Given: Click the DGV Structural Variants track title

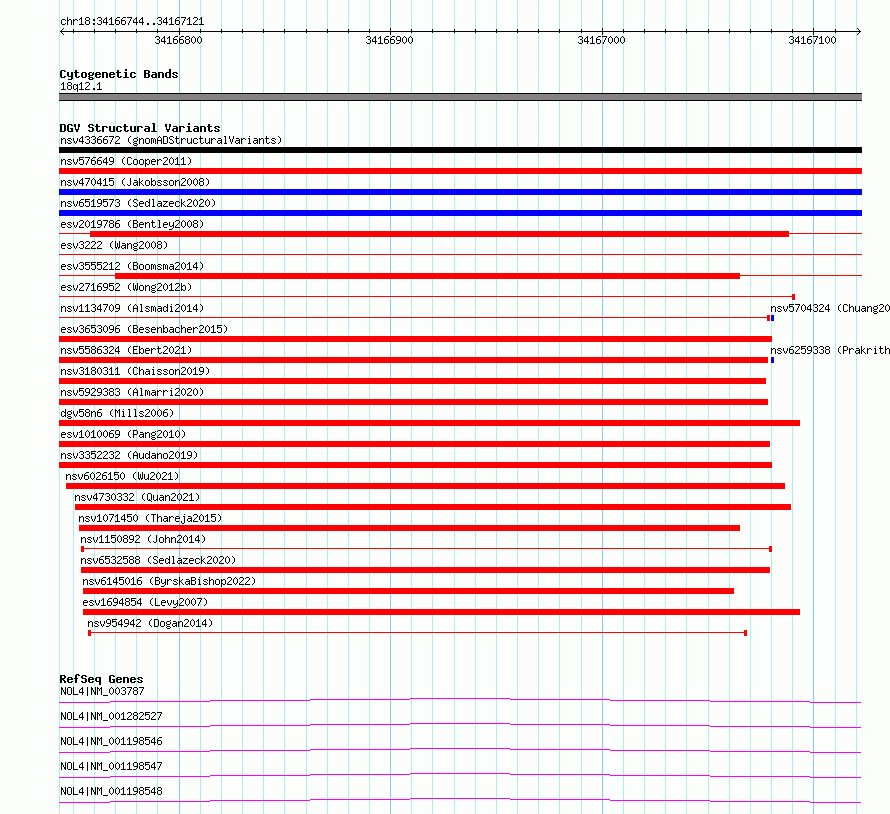Looking at the screenshot, I should tap(140, 128).
